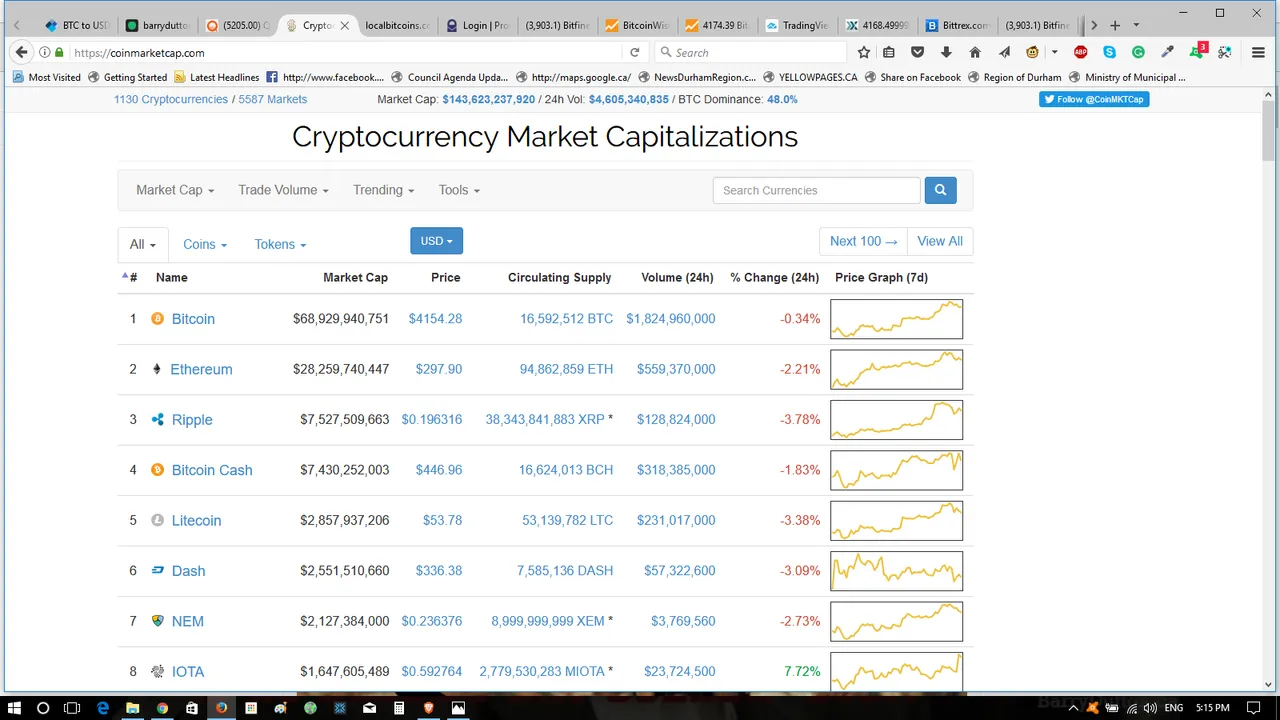Change currency with the USD dropdown
Image resolution: width=1280 pixels, height=720 pixels.
[x=436, y=241]
